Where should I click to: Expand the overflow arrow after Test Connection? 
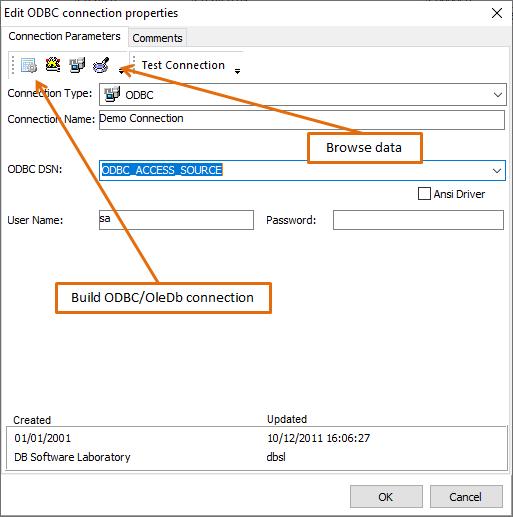(237, 71)
